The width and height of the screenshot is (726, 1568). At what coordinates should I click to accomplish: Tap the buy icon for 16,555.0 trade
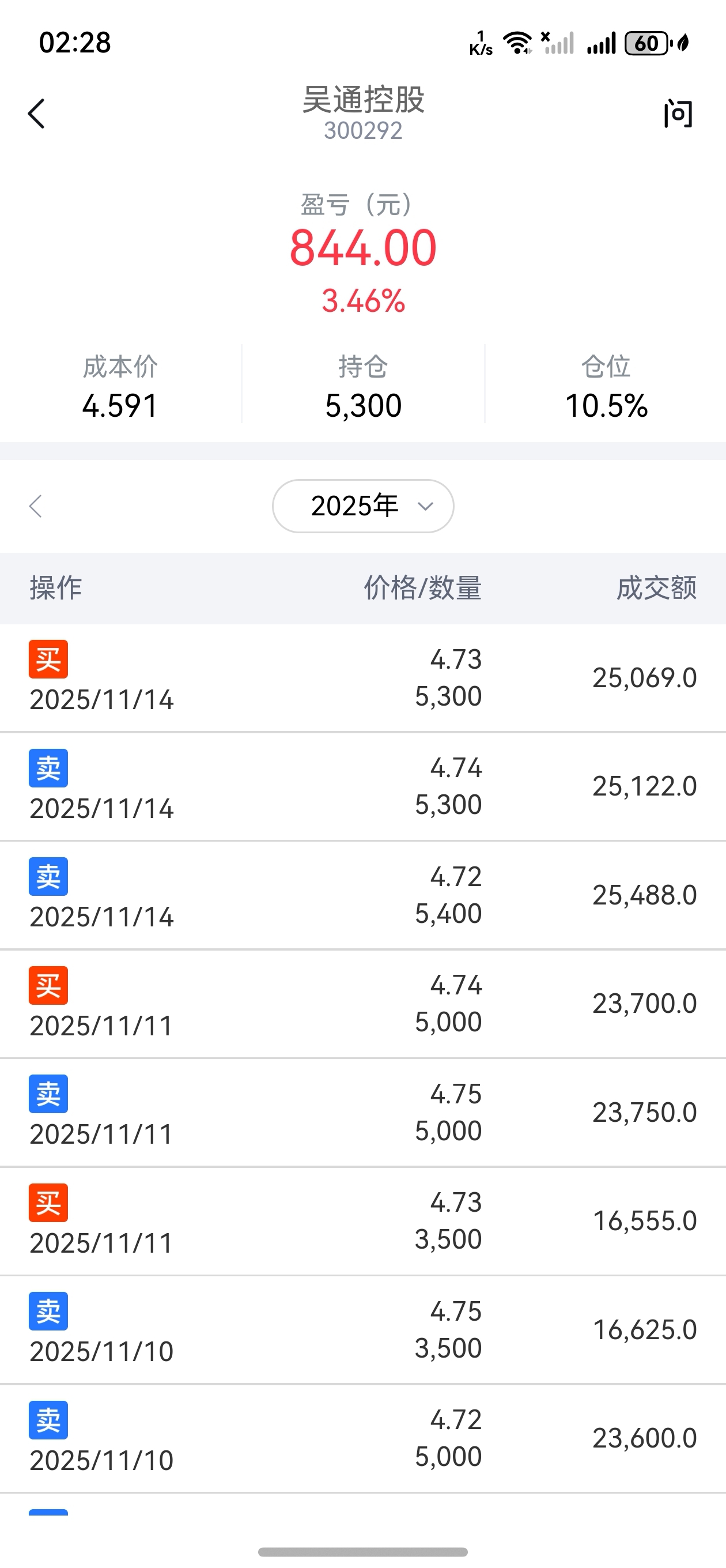tap(48, 1203)
